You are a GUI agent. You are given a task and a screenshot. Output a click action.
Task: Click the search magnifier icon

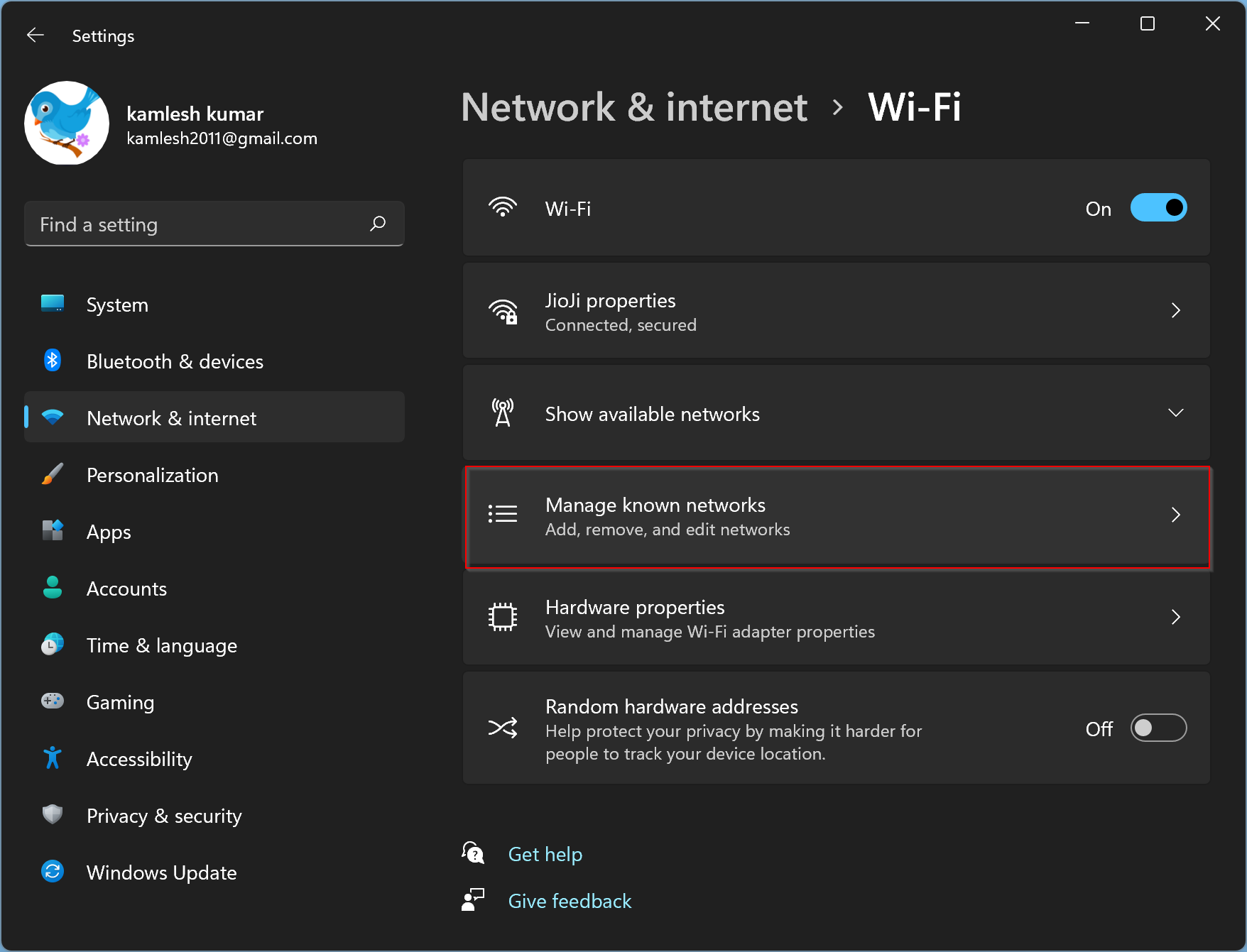pyautogui.click(x=378, y=224)
